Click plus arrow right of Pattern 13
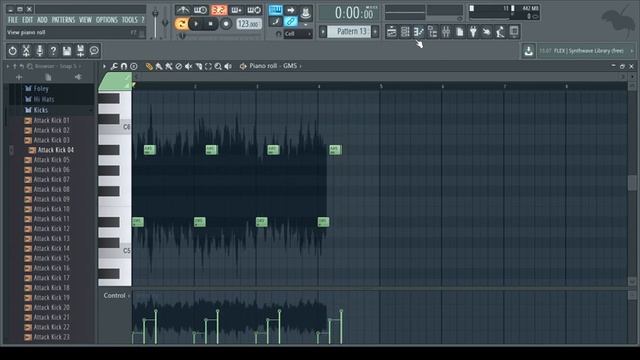The height and width of the screenshot is (360, 640). [x=375, y=31]
